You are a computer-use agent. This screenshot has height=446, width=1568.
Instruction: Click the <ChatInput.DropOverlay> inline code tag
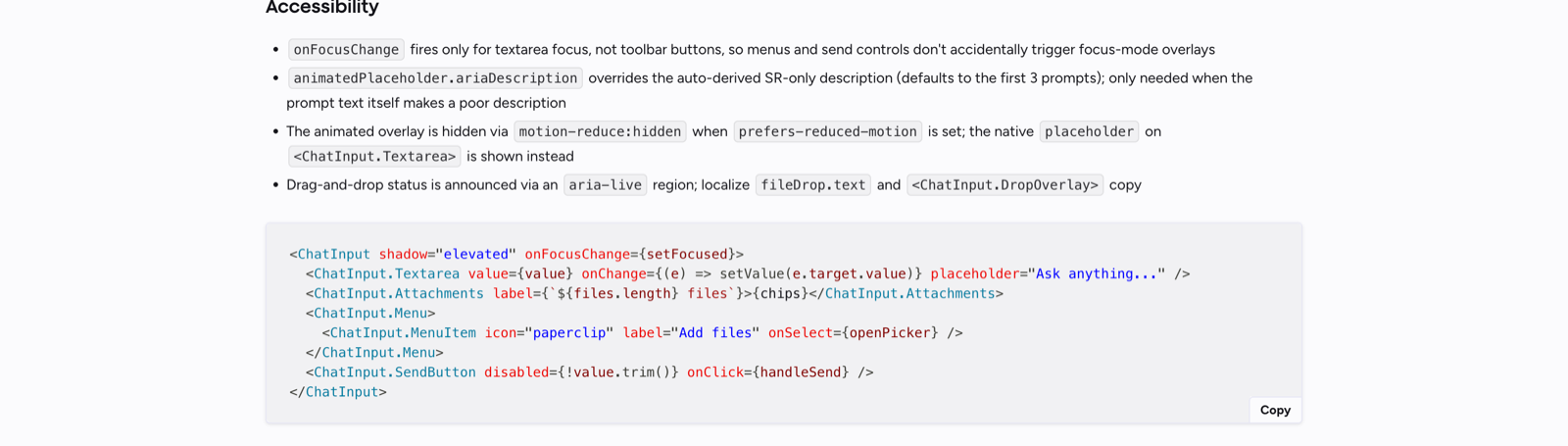(x=1004, y=184)
